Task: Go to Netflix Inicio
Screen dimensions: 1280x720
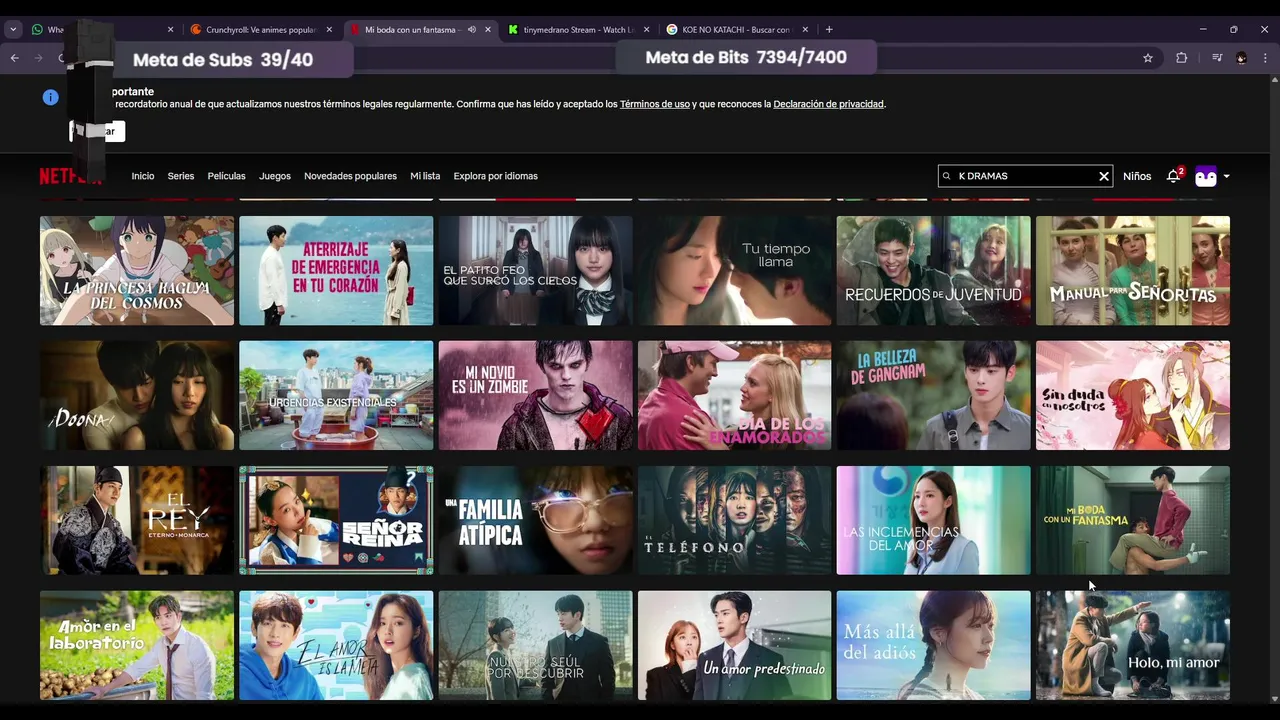Action: tap(143, 176)
